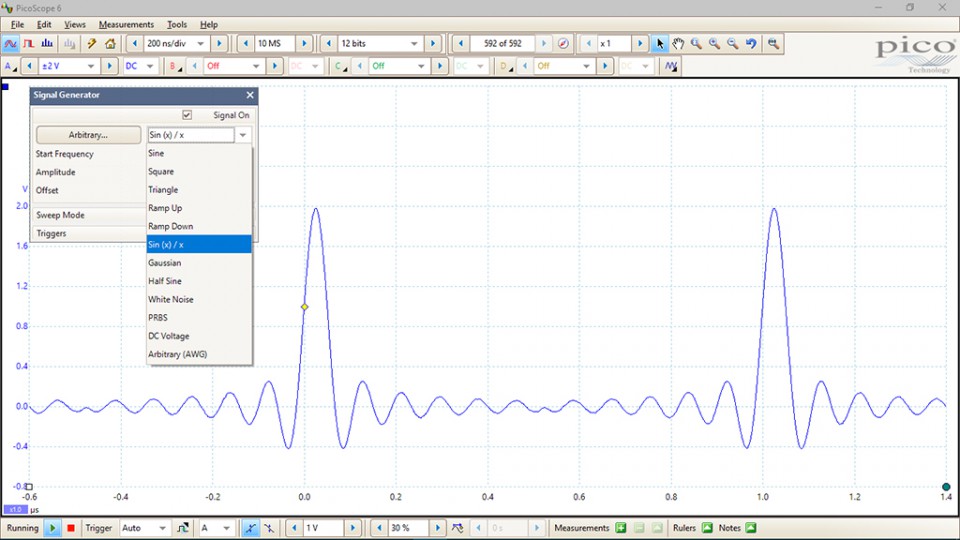Click the Arbitrary... button
This screenshot has width=960, height=540.
(88, 135)
